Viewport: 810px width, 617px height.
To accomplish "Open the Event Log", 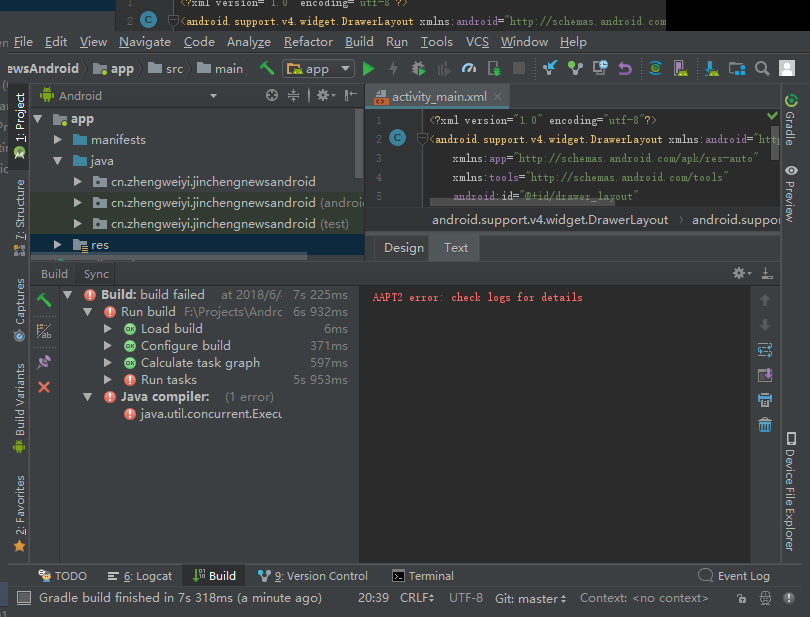I will coord(734,576).
